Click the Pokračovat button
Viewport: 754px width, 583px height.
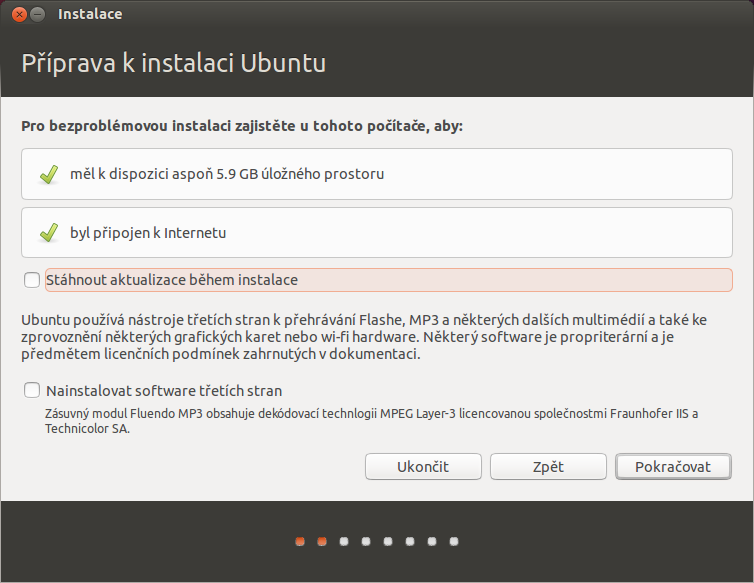point(673,467)
